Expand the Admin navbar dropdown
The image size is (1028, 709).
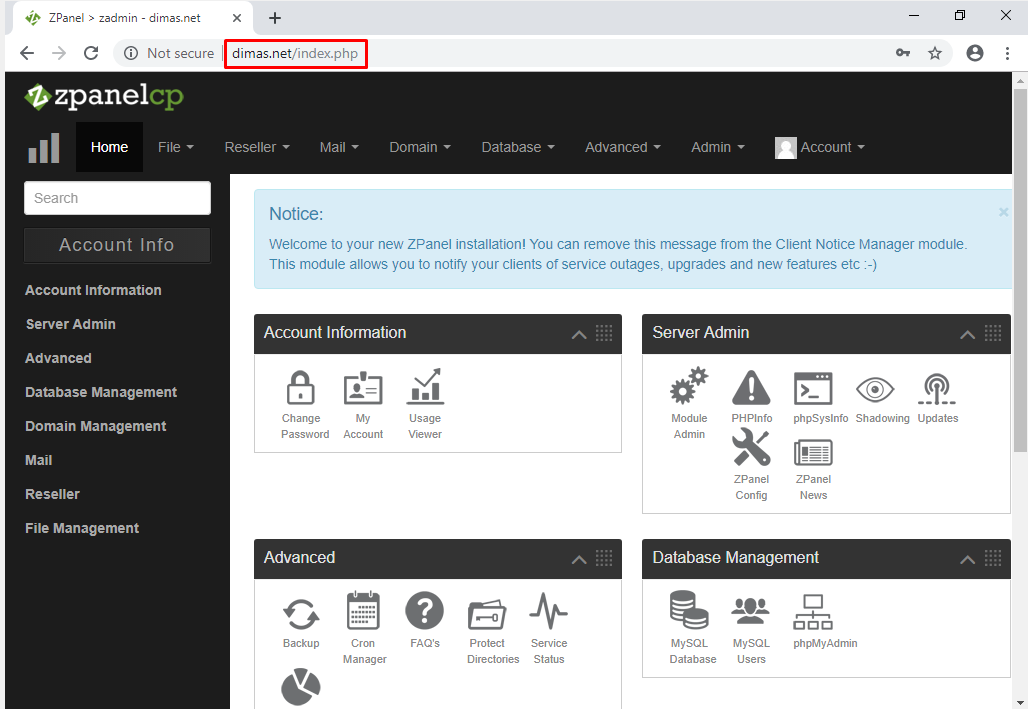(x=718, y=148)
